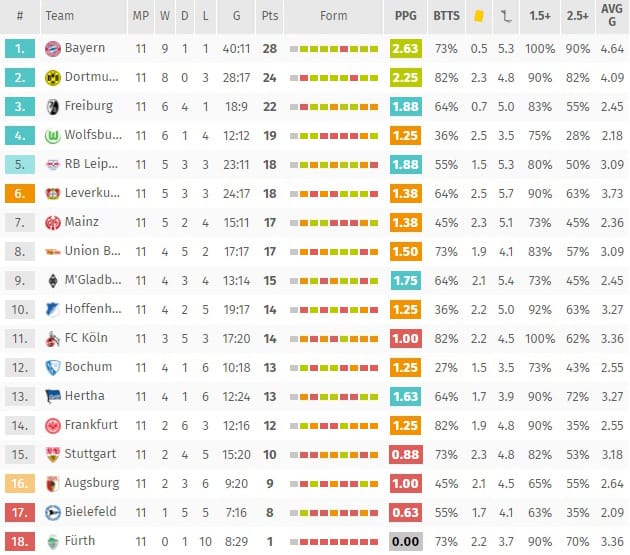Open the Stuttgart team link

[90, 454]
